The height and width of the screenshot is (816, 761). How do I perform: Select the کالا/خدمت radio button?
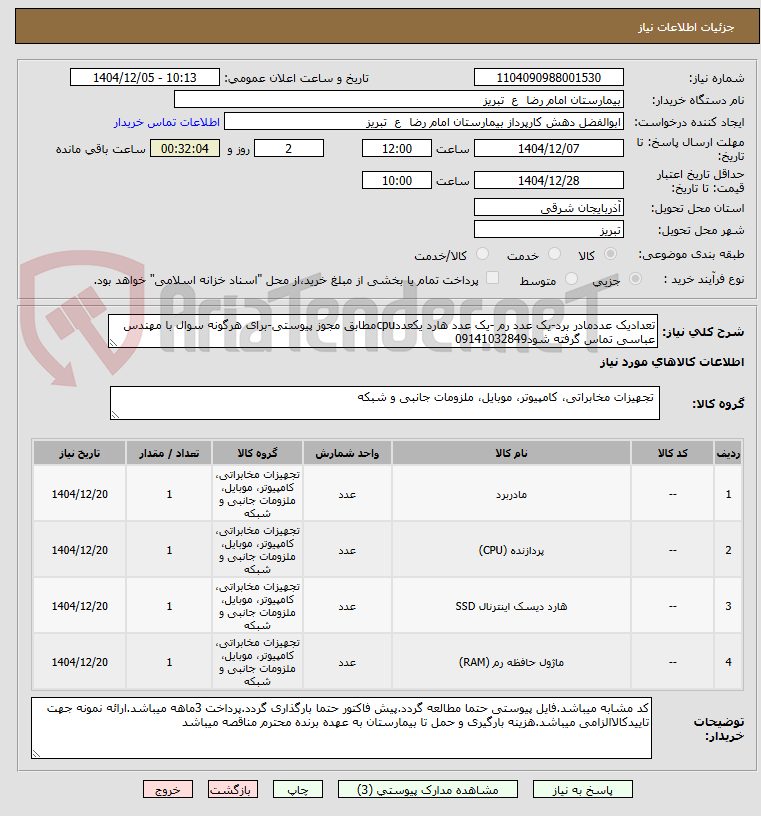[x=482, y=254]
